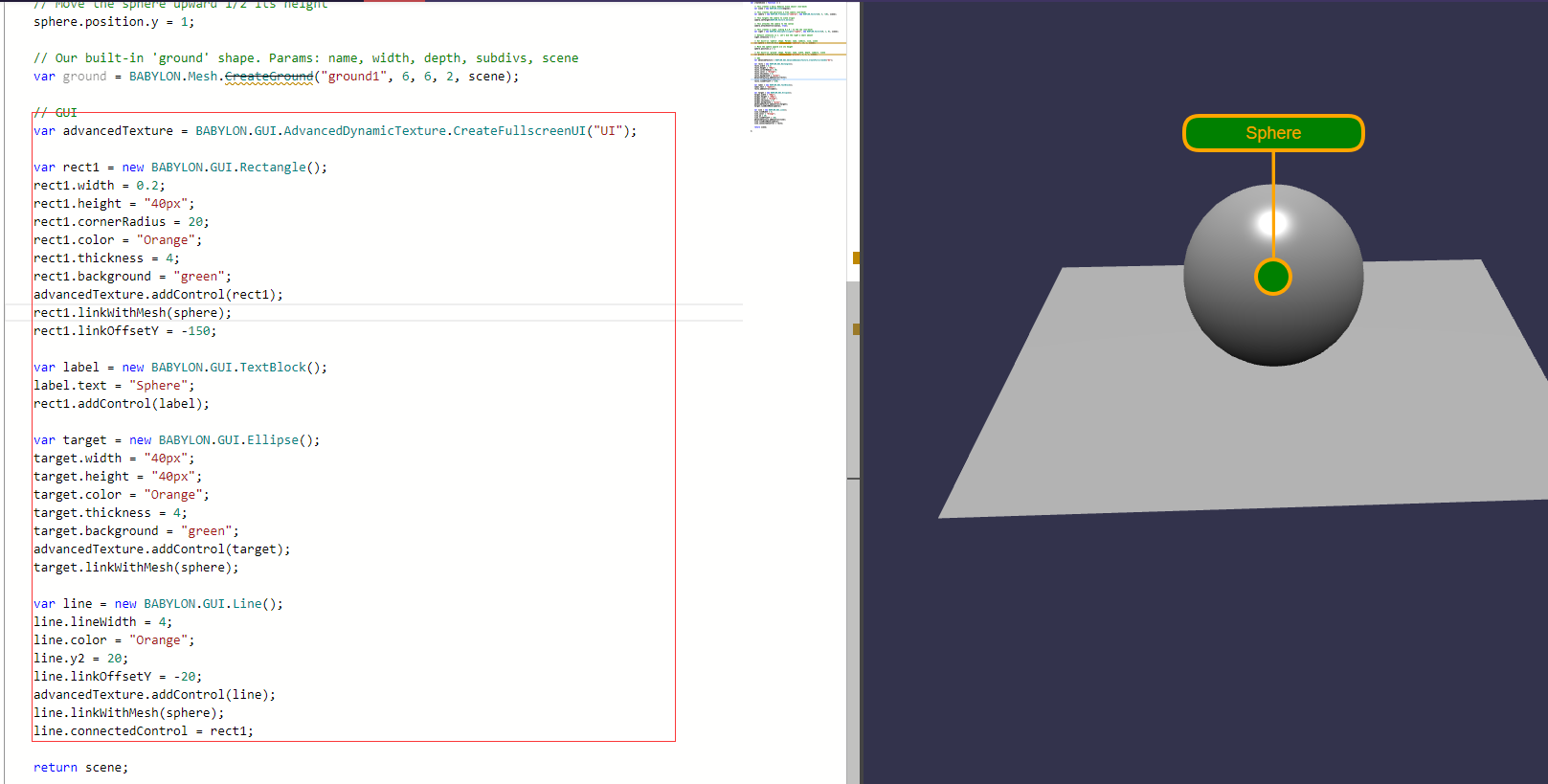1548x784 pixels.
Task: Click the green circular target on the sphere
Action: (x=1273, y=277)
